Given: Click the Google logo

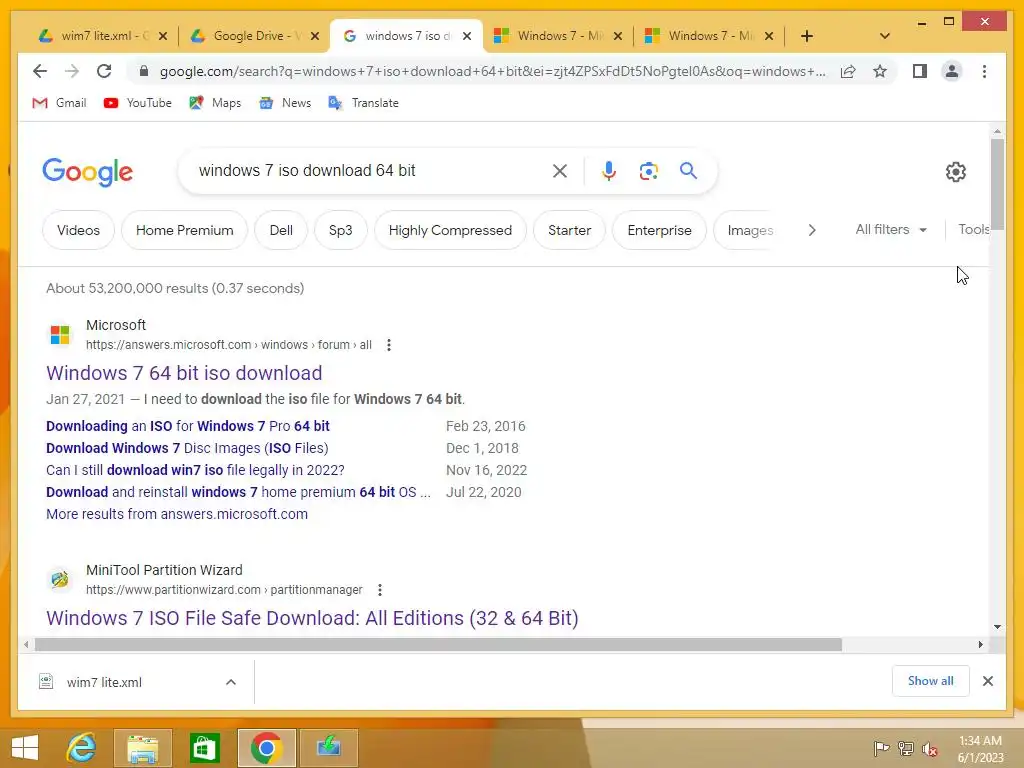Looking at the screenshot, I should tap(88, 172).
